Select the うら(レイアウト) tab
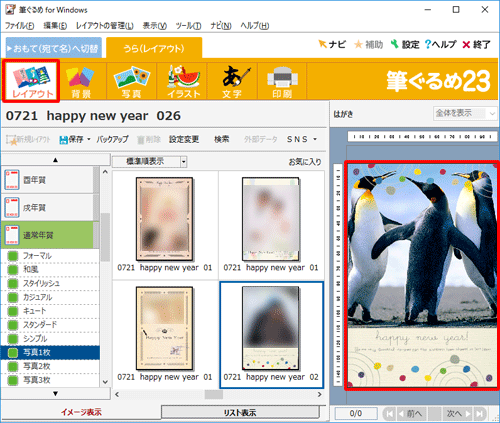This screenshot has width=500, height=423. 154,48
